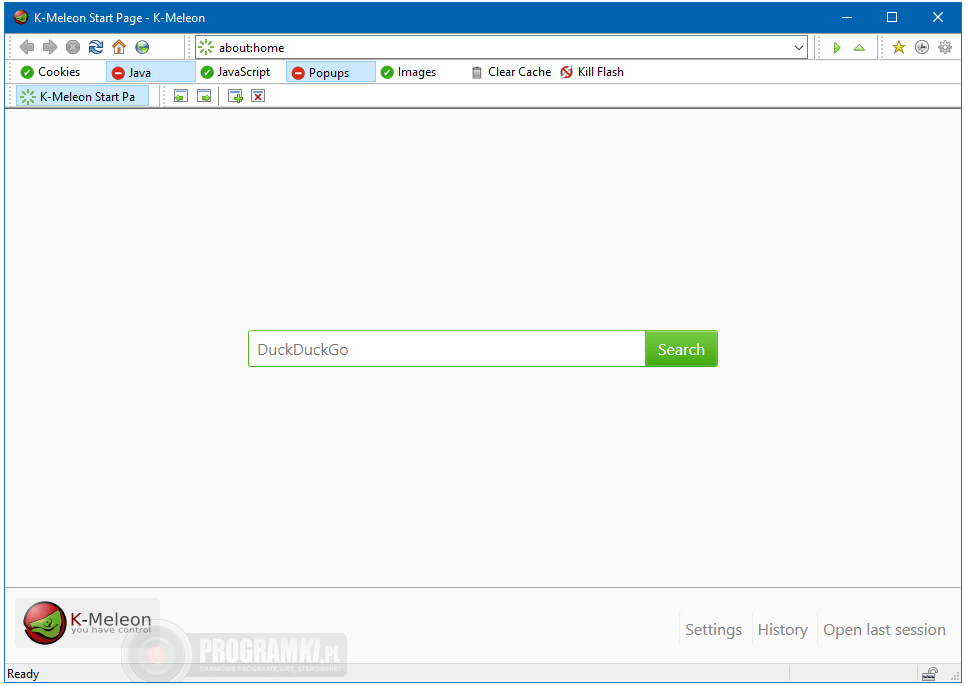Go back with the left arrow icon
The height and width of the screenshot is (686, 965).
[26, 47]
